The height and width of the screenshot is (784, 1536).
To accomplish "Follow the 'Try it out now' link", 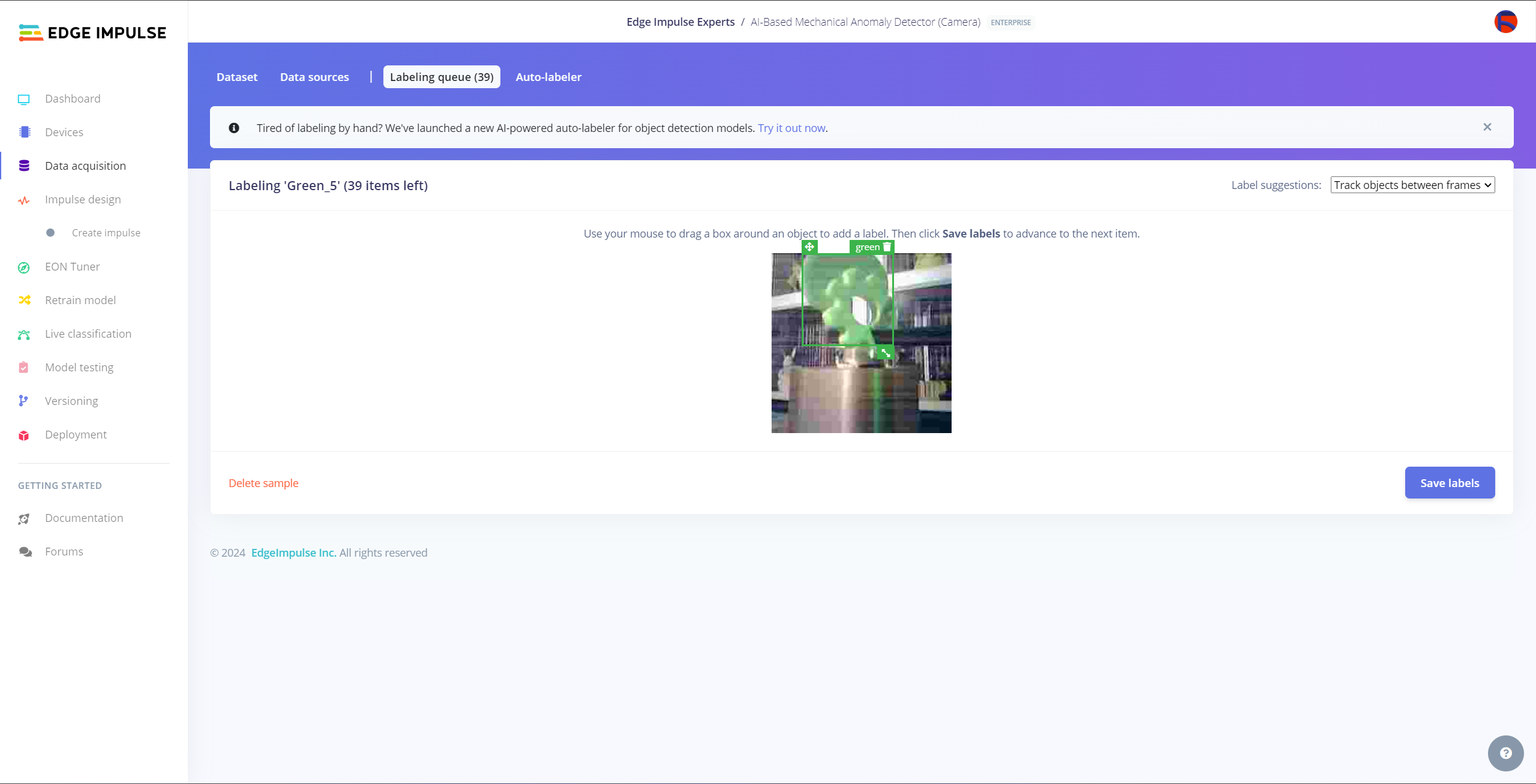I will 791,128.
